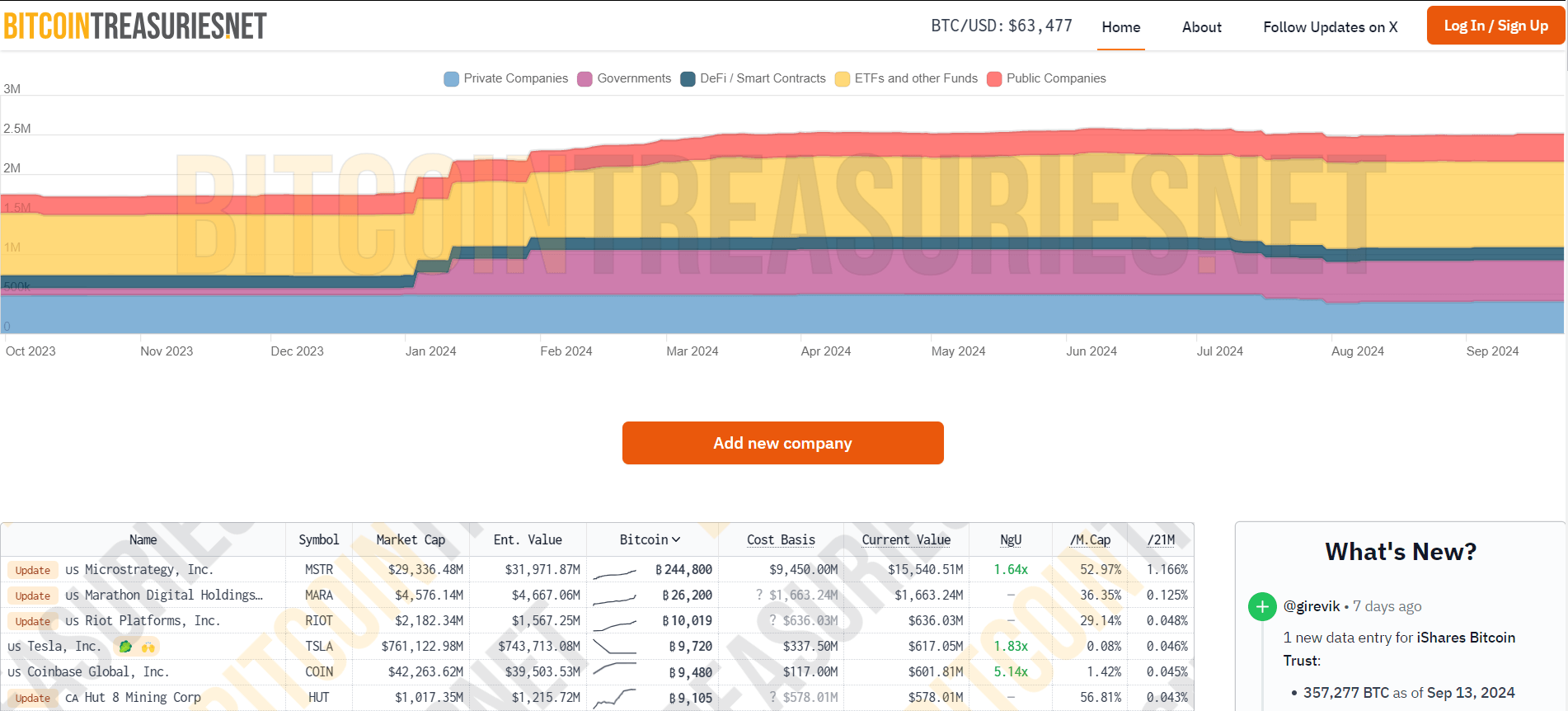Click Update button for Marathon Digital Holdings
The width and height of the screenshot is (1568, 711).
[33, 596]
